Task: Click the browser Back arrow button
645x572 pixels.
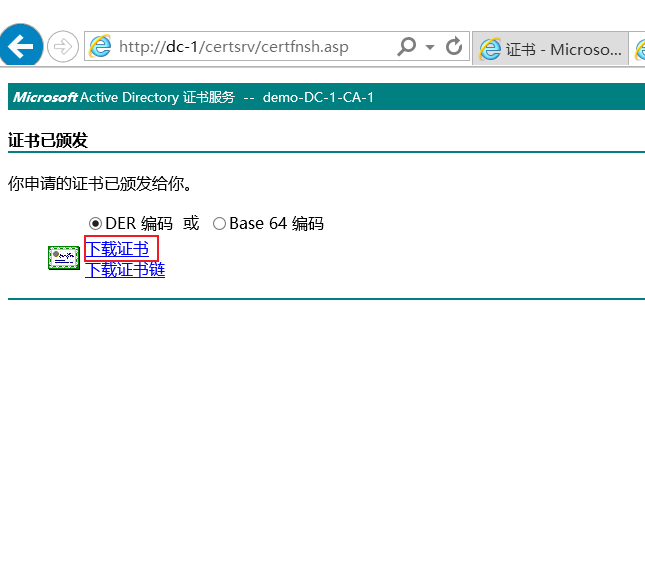Action: pos(21,46)
